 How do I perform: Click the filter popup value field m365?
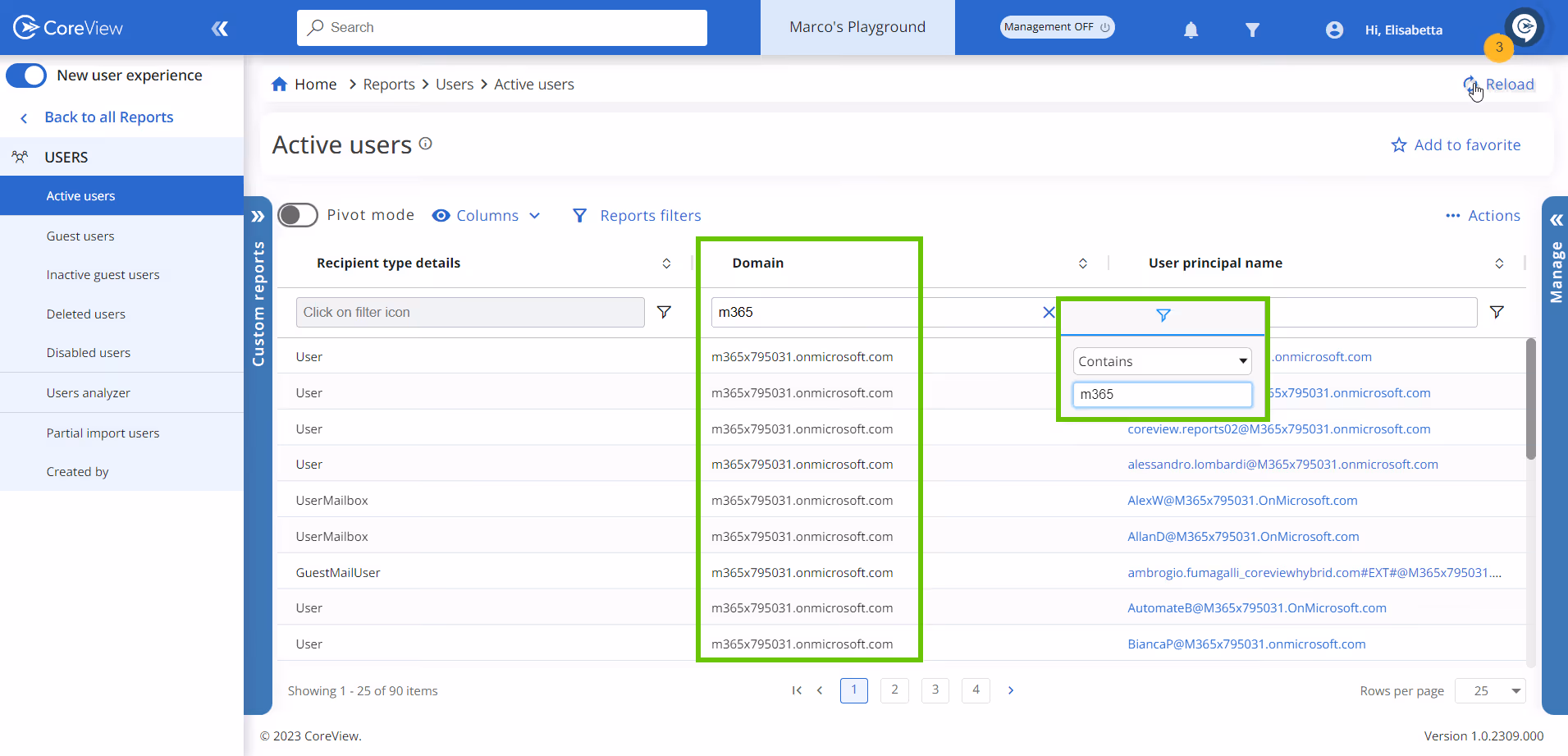click(x=1162, y=394)
